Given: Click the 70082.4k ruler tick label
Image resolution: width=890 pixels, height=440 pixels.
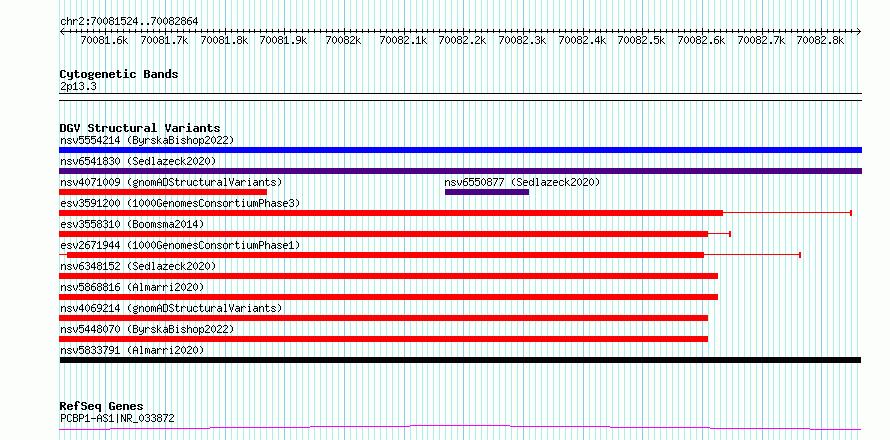Looking at the screenshot, I should tap(582, 40).
